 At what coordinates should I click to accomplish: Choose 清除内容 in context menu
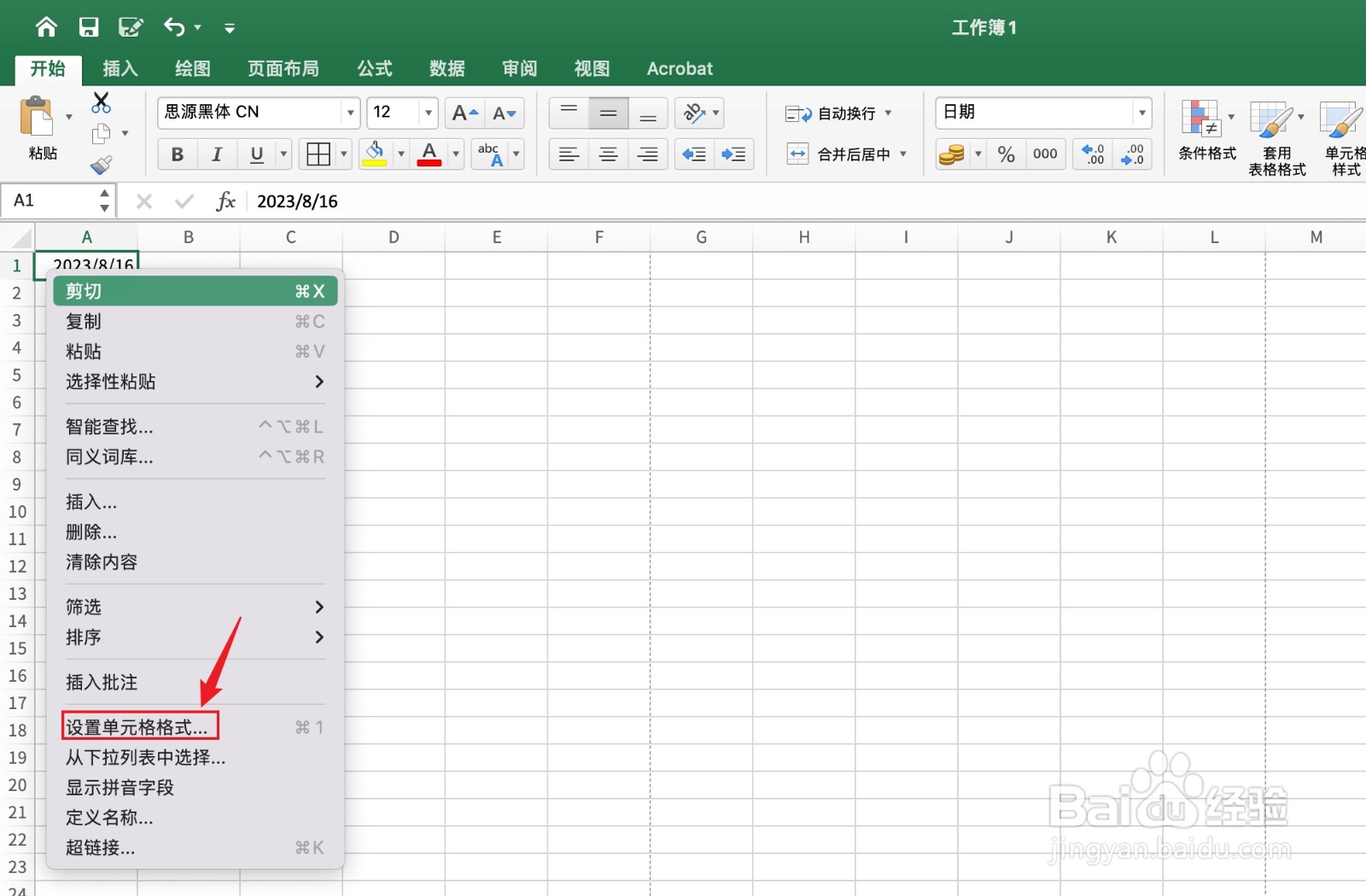pos(196,561)
